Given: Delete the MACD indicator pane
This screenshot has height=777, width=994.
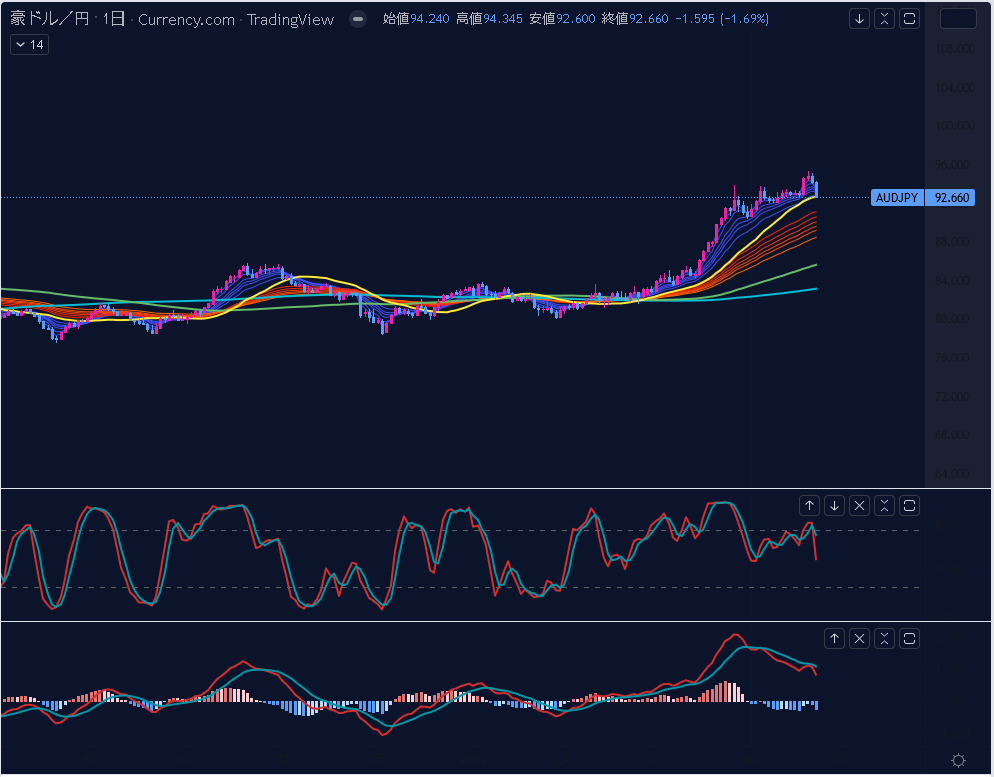Looking at the screenshot, I should [x=859, y=639].
